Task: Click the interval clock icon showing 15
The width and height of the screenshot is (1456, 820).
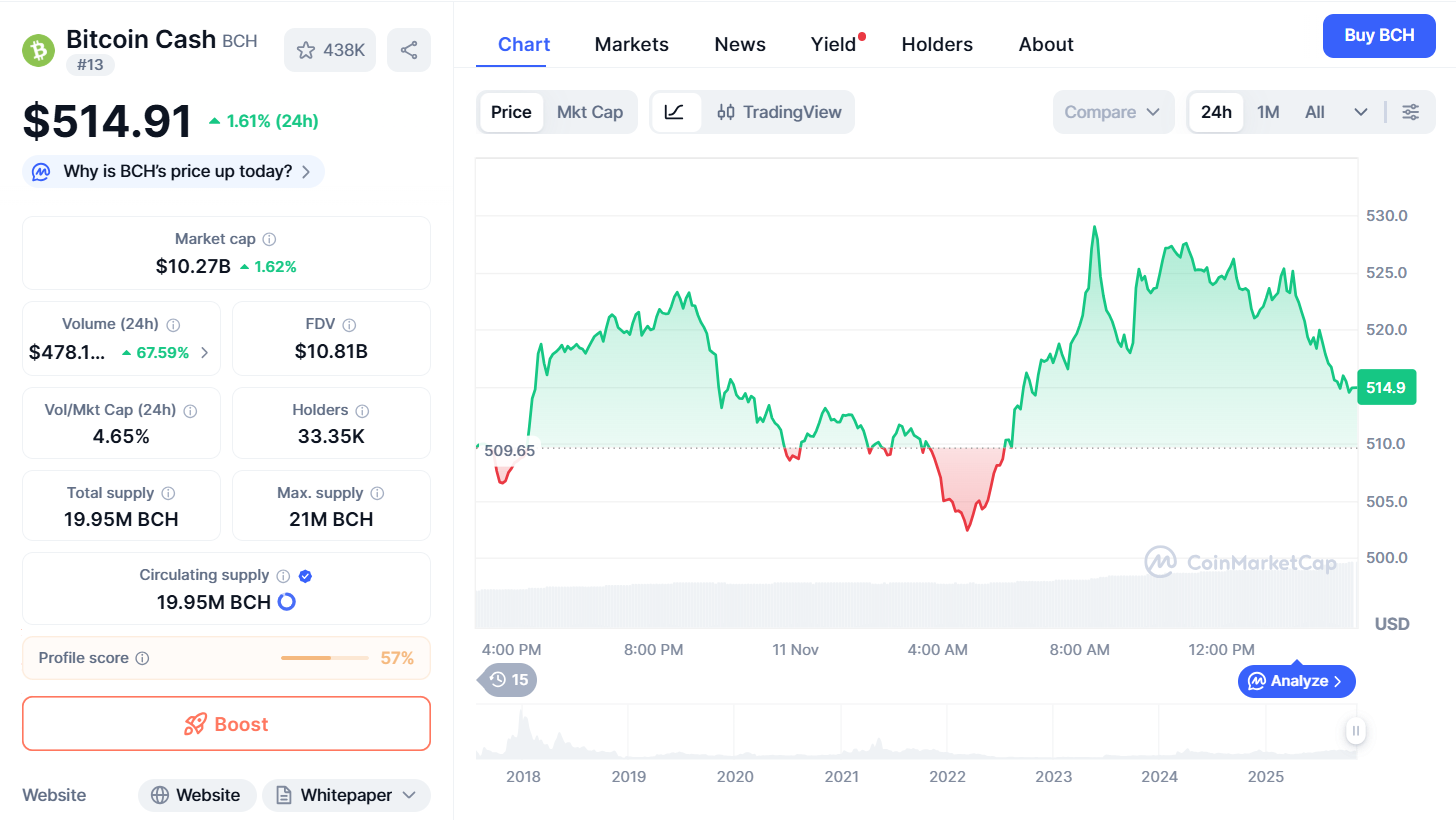Action: pos(507,680)
